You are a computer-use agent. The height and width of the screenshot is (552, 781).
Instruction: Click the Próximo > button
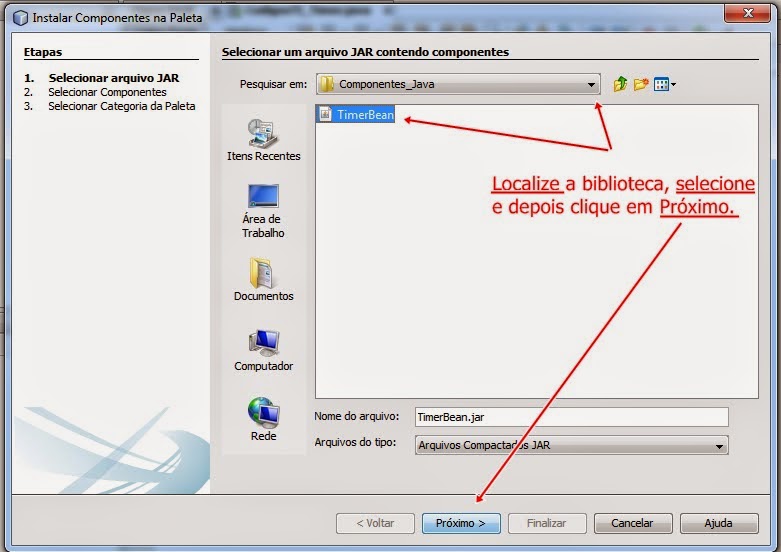click(461, 524)
